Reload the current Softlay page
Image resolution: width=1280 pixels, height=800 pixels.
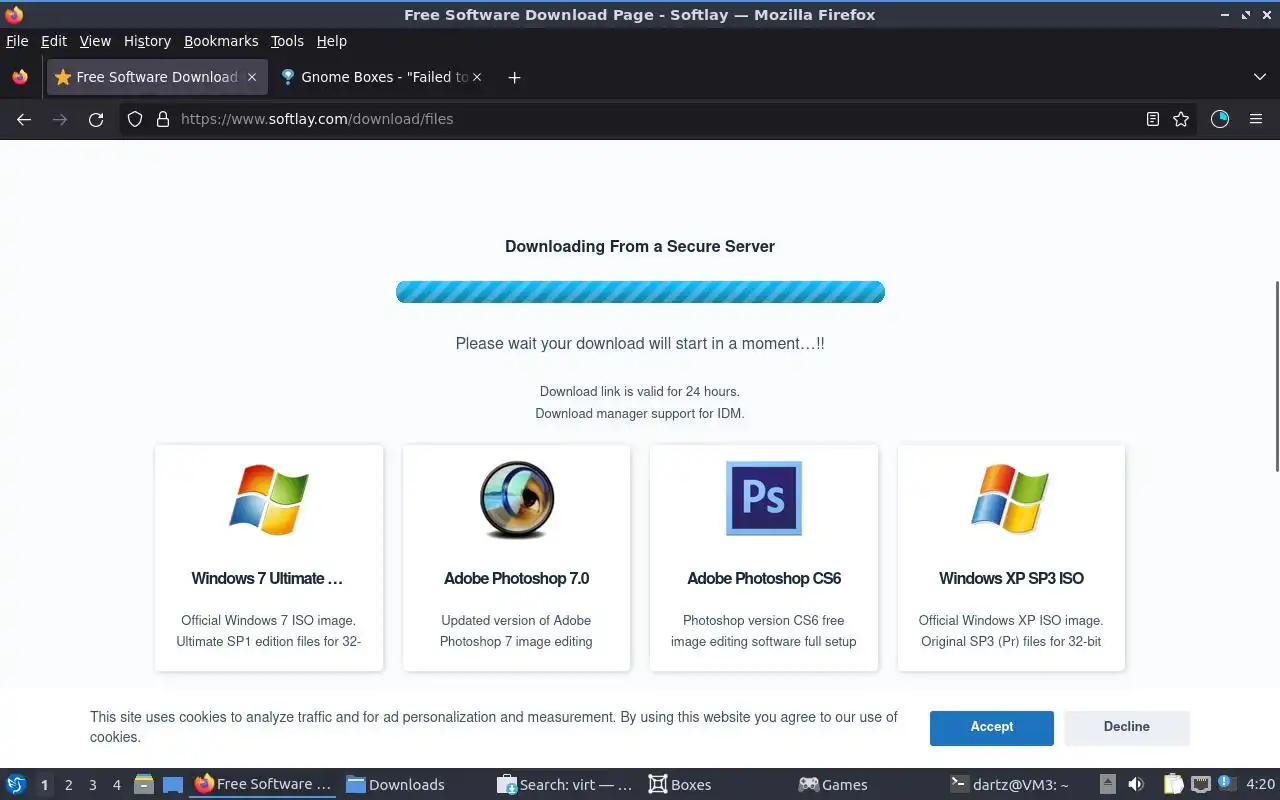96,119
